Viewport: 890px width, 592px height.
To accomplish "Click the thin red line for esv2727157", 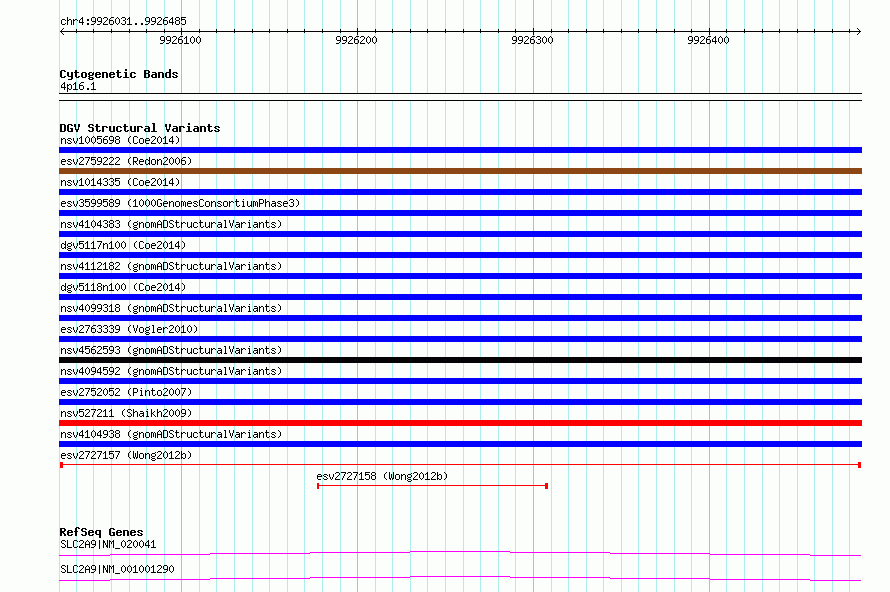I will 460,465.
